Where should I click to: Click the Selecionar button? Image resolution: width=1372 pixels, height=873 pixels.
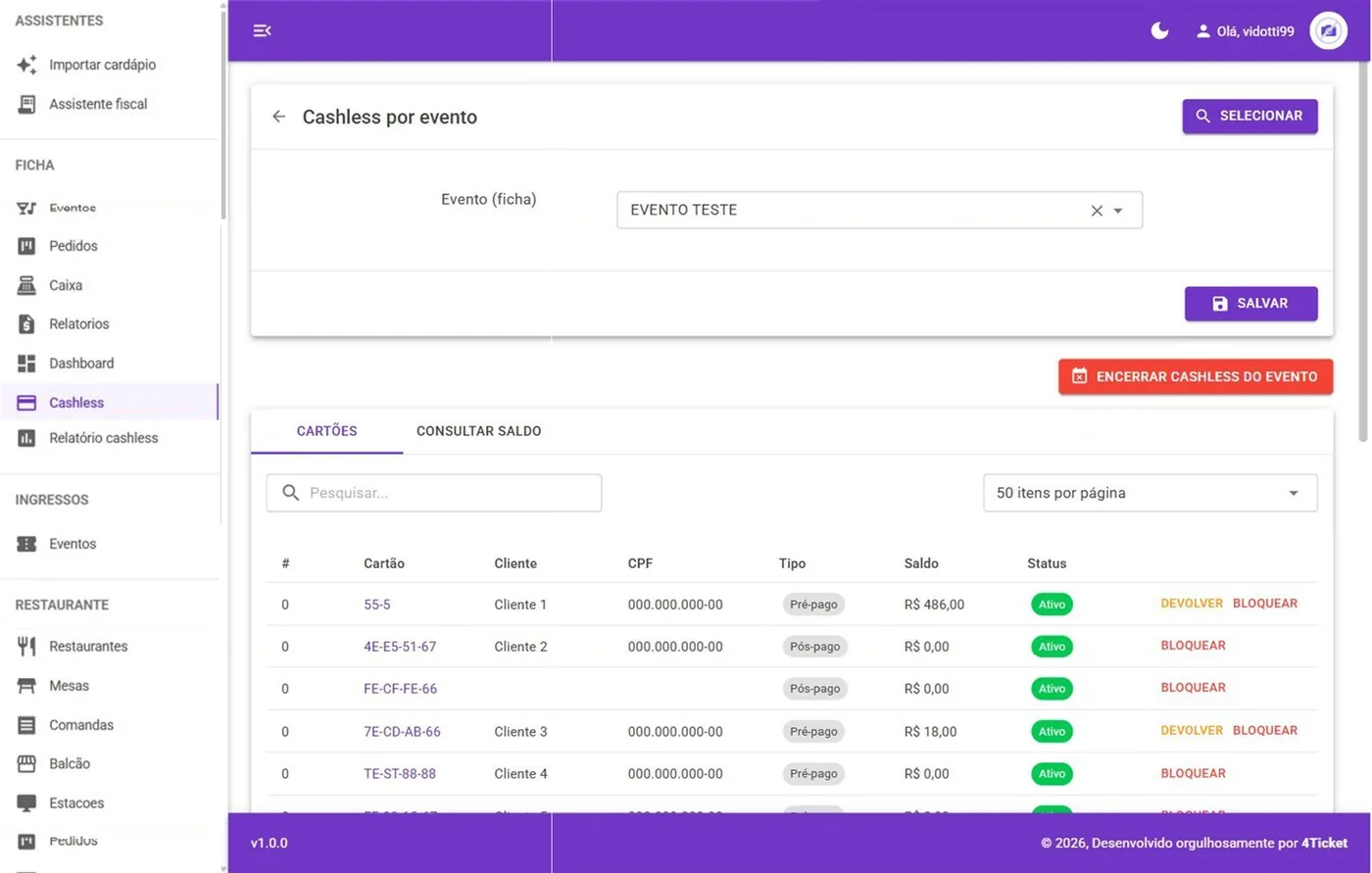point(1249,116)
